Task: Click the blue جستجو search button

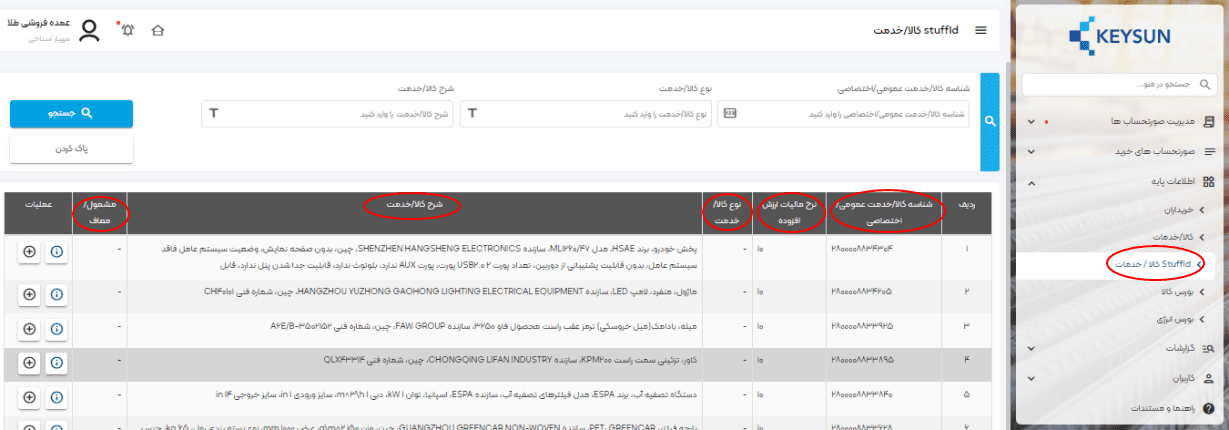Action: 71,113
